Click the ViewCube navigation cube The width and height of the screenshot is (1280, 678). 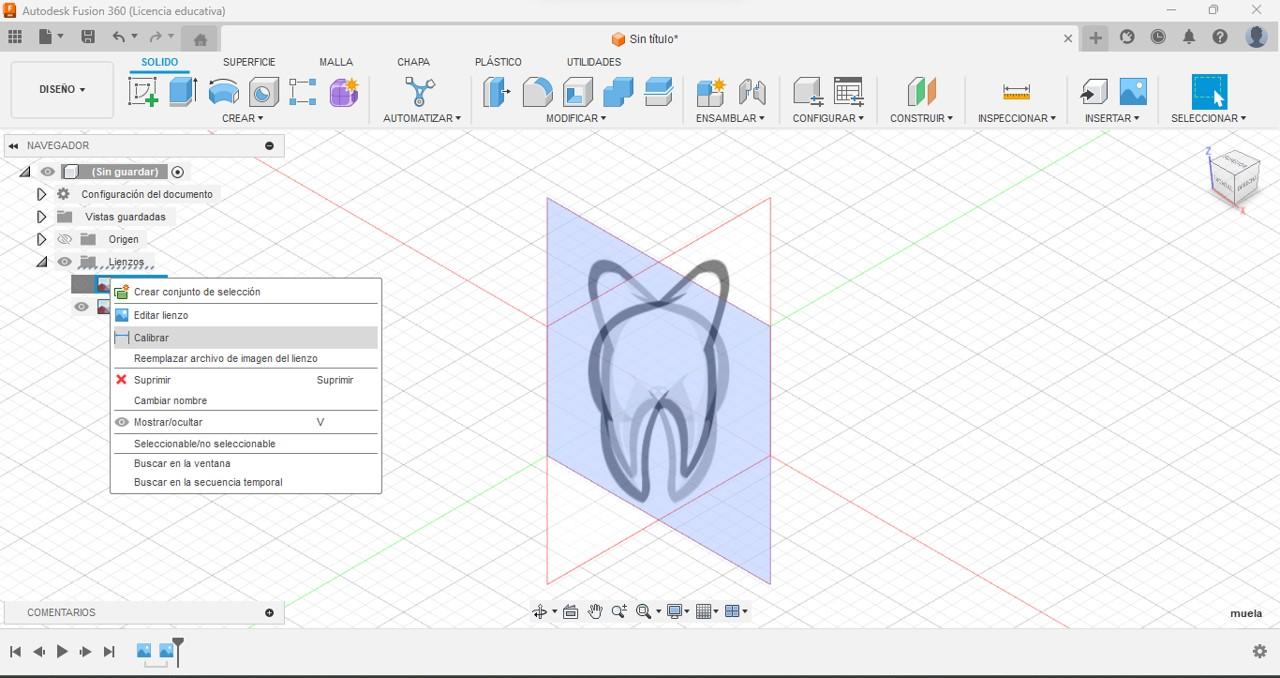pyautogui.click(x=1235, y=178)
